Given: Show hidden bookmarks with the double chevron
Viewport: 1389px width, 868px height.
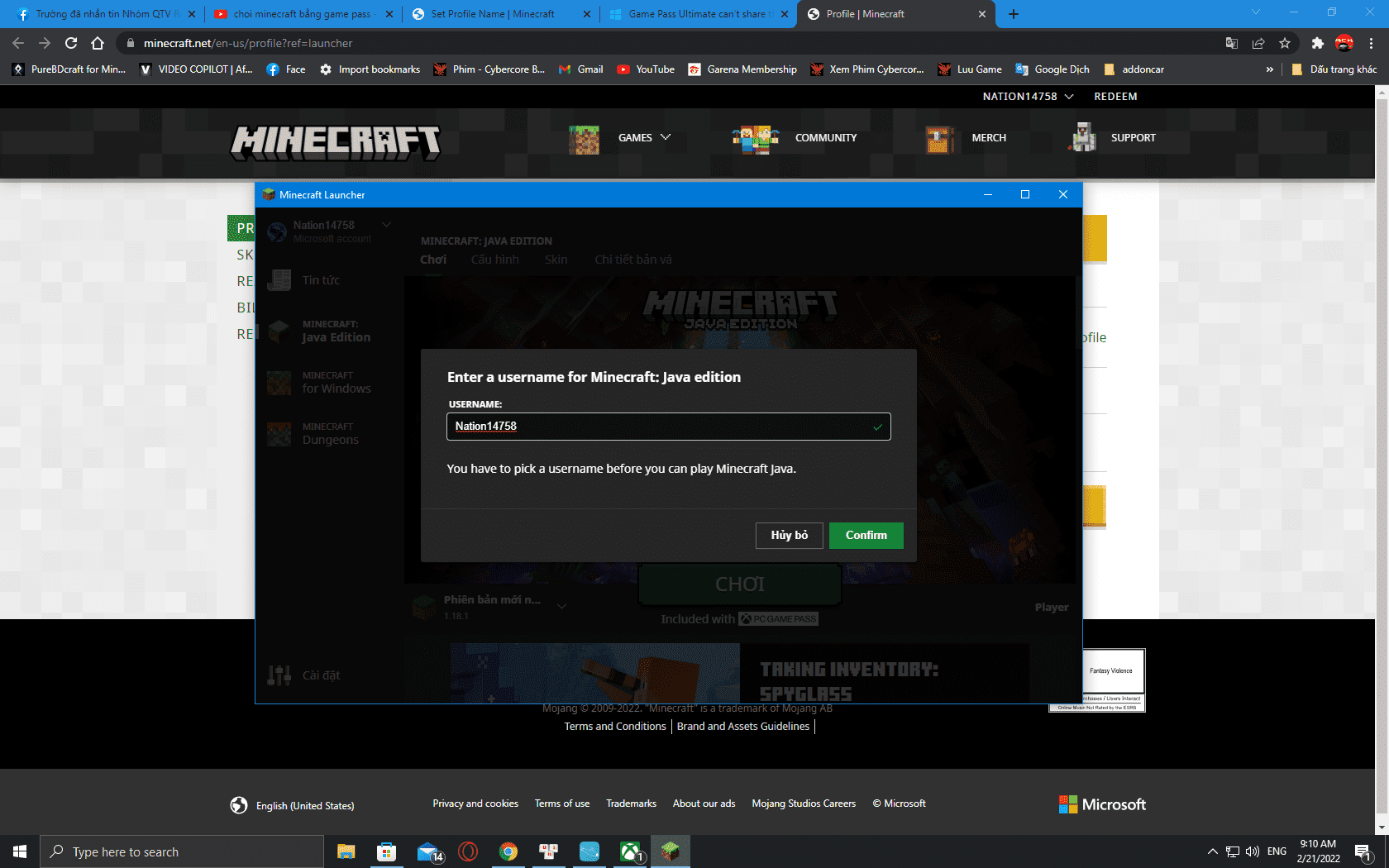Looking at the screenshot, I should (x=1269, y=69).
